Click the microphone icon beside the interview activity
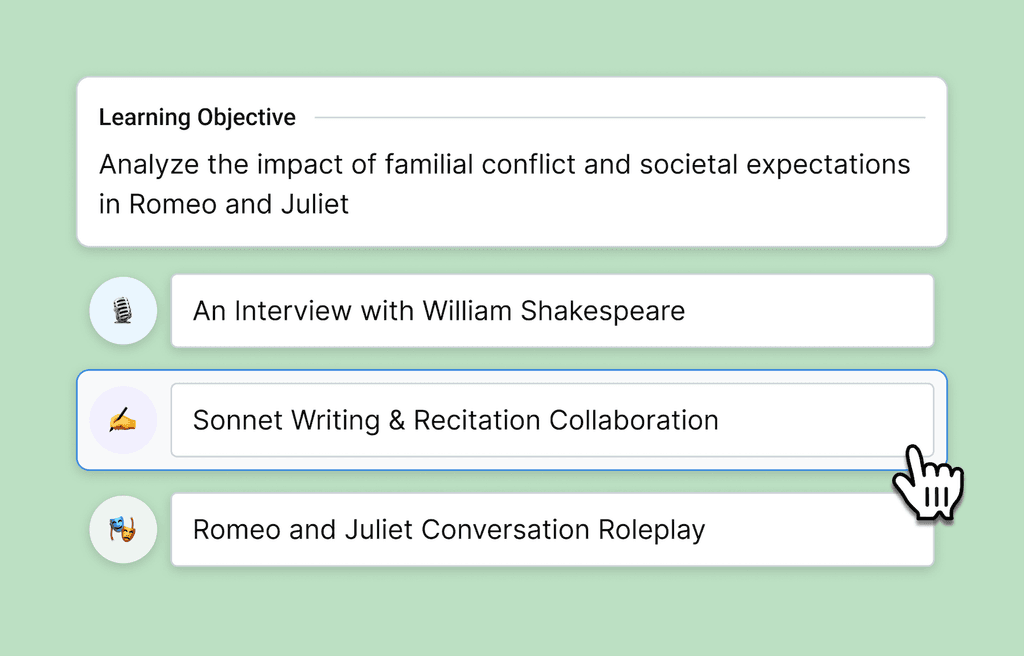Screen dimensions: 1024x656 click(x=123, y=311)
